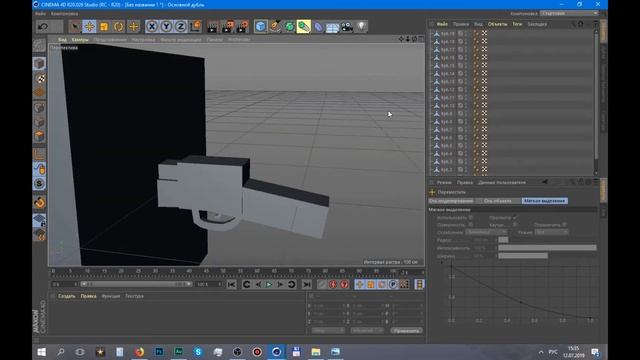
Task: Open layout dropdown at top right
Action: pos(569,13)
